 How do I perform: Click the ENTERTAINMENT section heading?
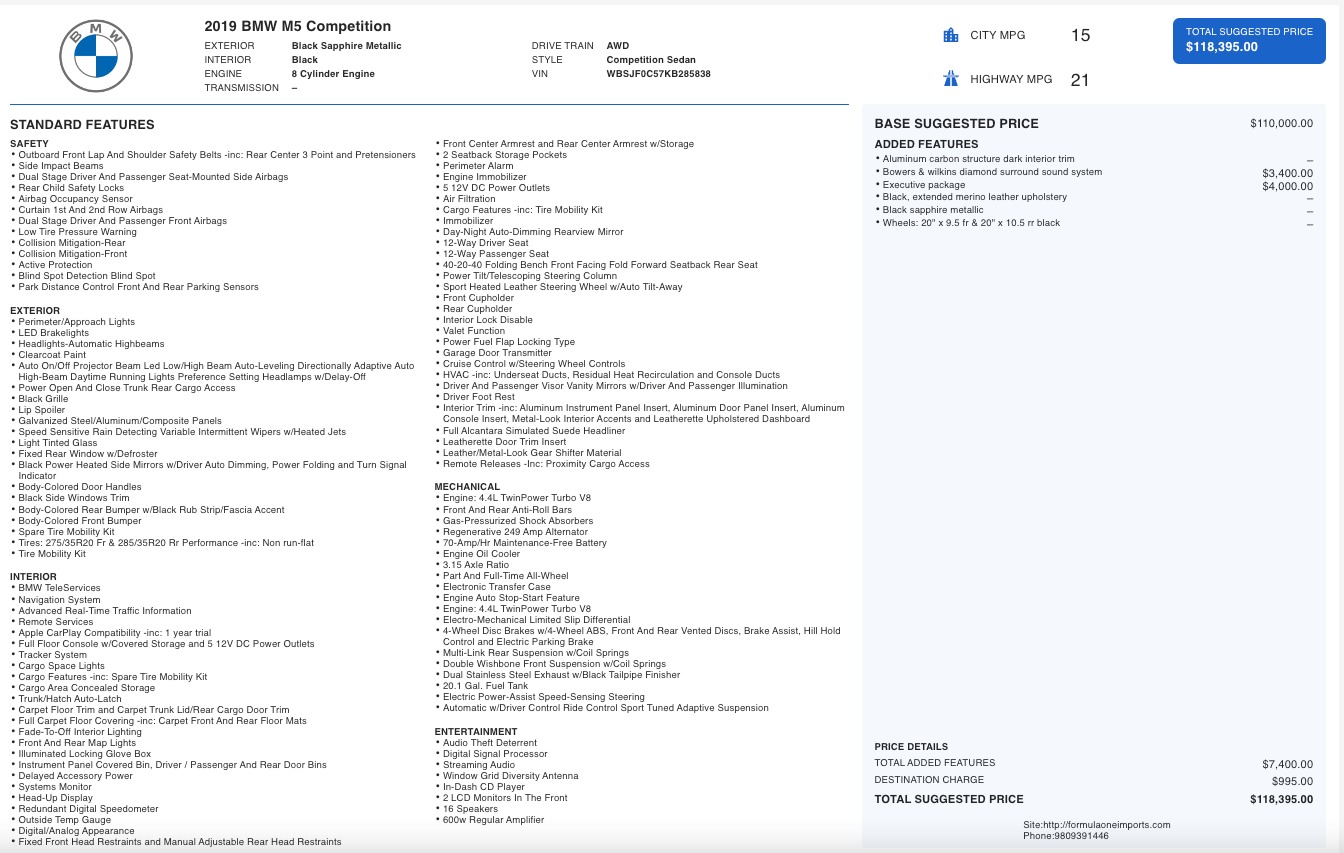click(476, 732)
